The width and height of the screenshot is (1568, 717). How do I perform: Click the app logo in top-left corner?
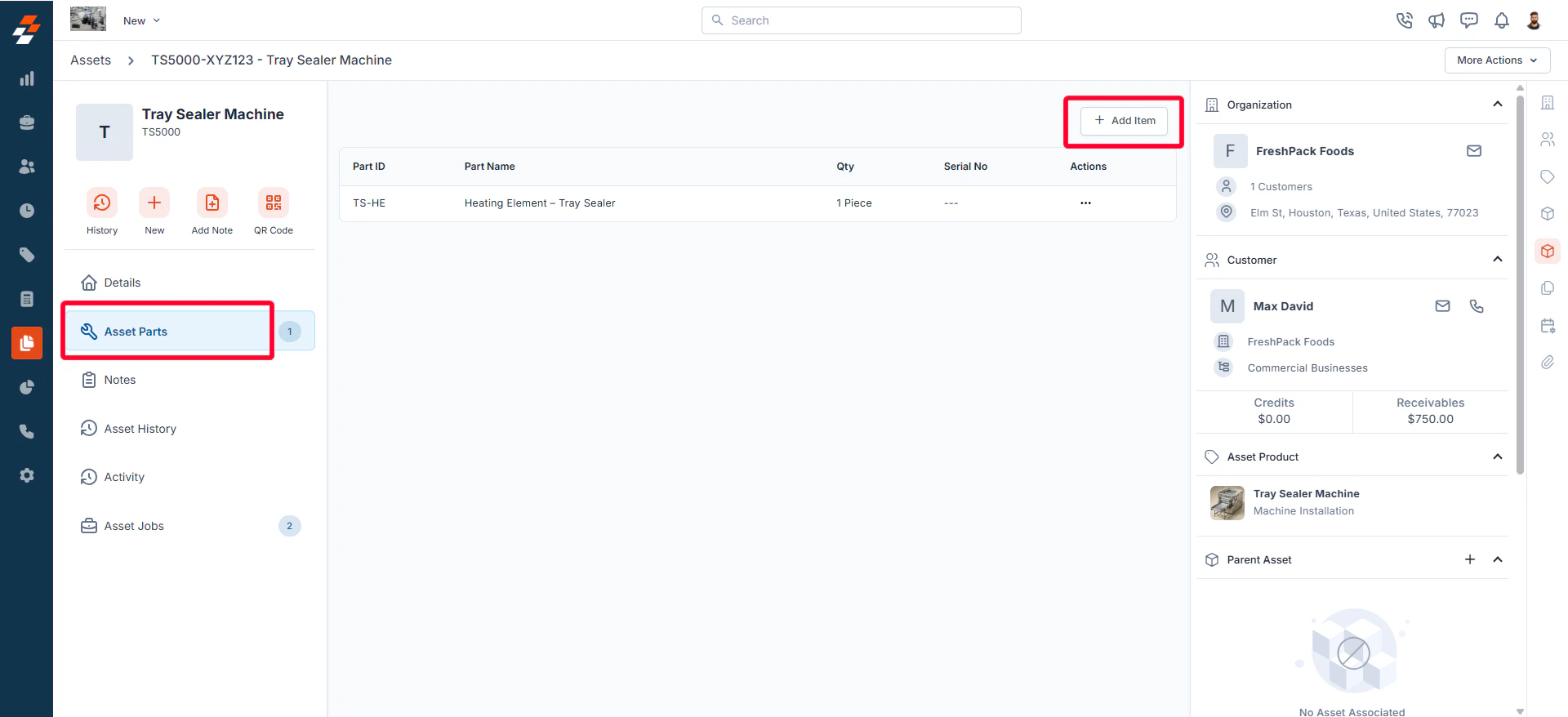click(26, 29)
